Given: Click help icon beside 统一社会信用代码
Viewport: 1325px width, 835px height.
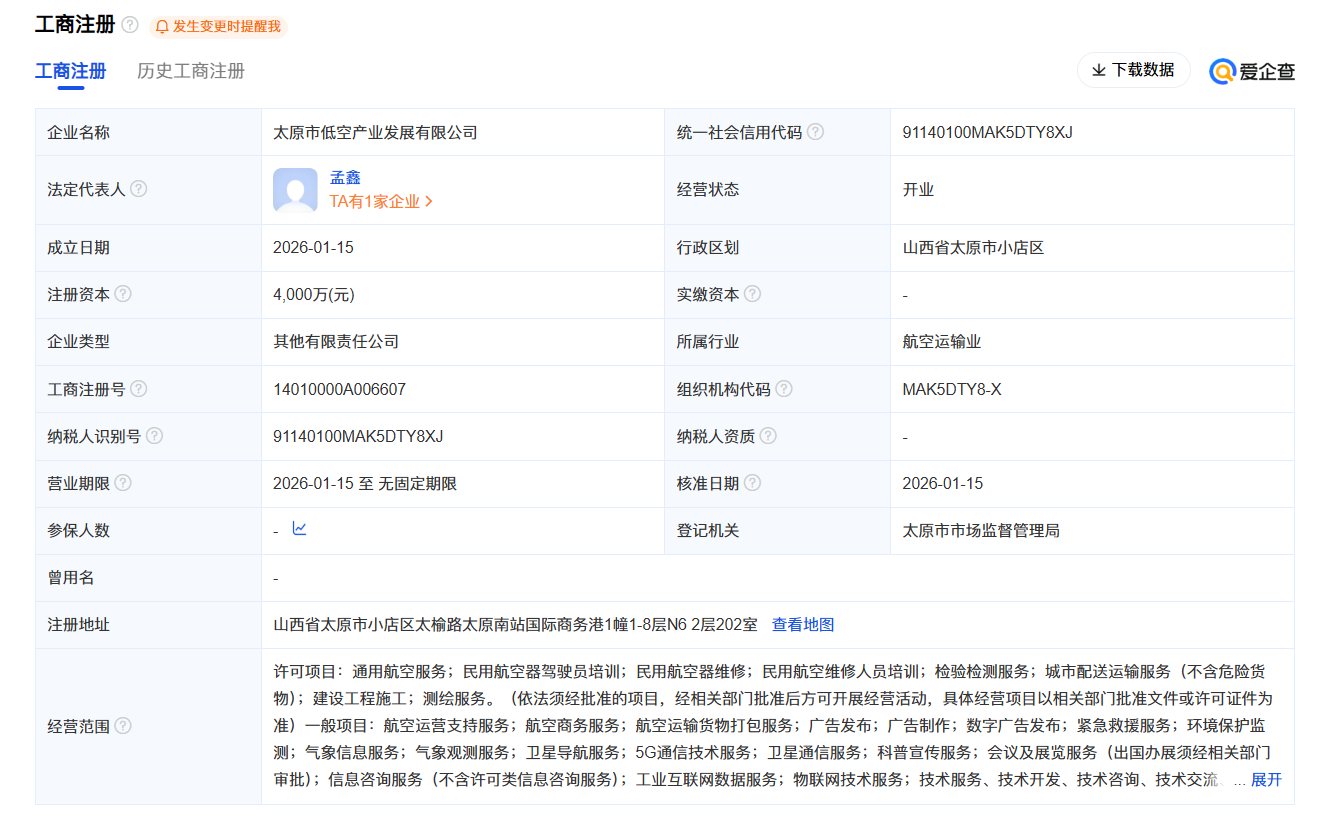Looking at the screenshot, I should point(815,132).
